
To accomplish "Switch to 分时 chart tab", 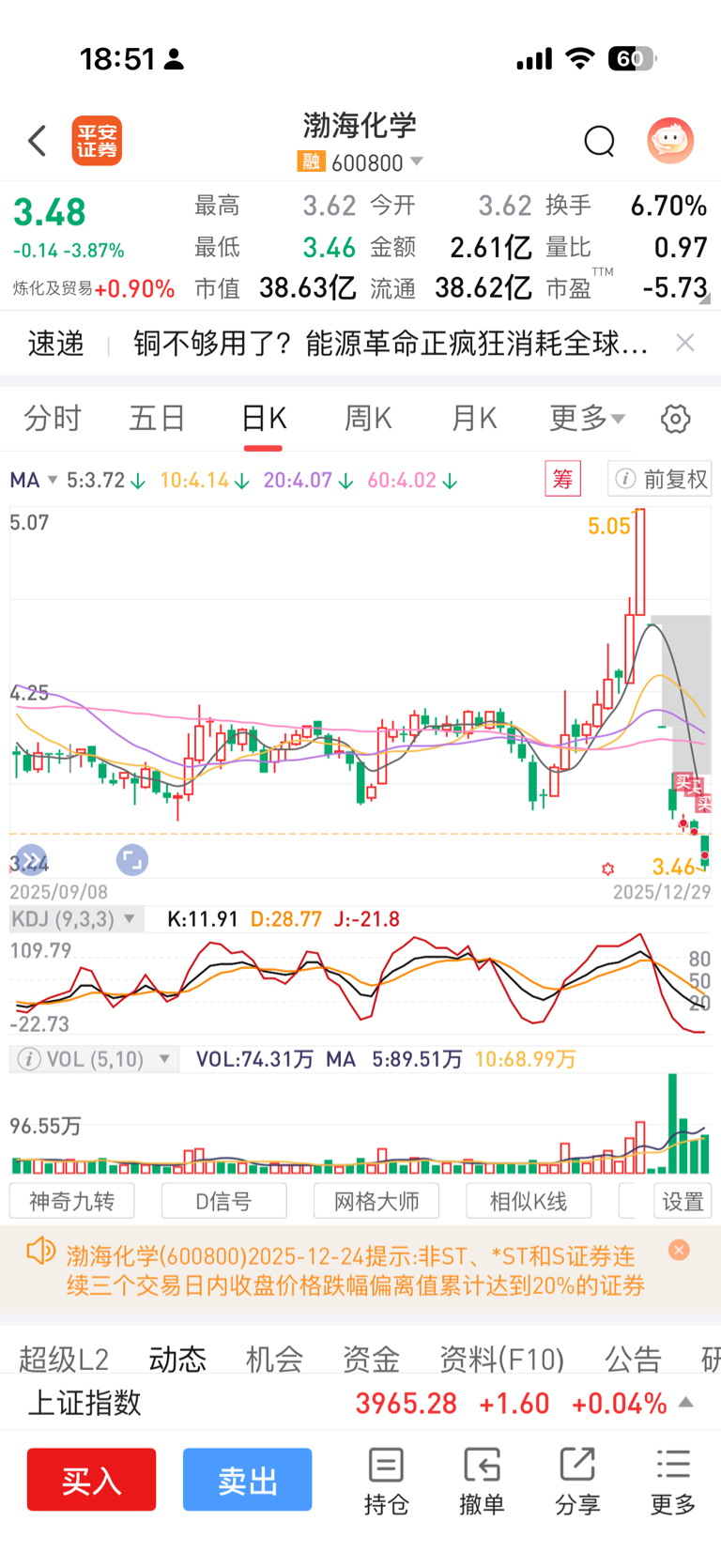I will pyautogui.click(x=53, y=418).
